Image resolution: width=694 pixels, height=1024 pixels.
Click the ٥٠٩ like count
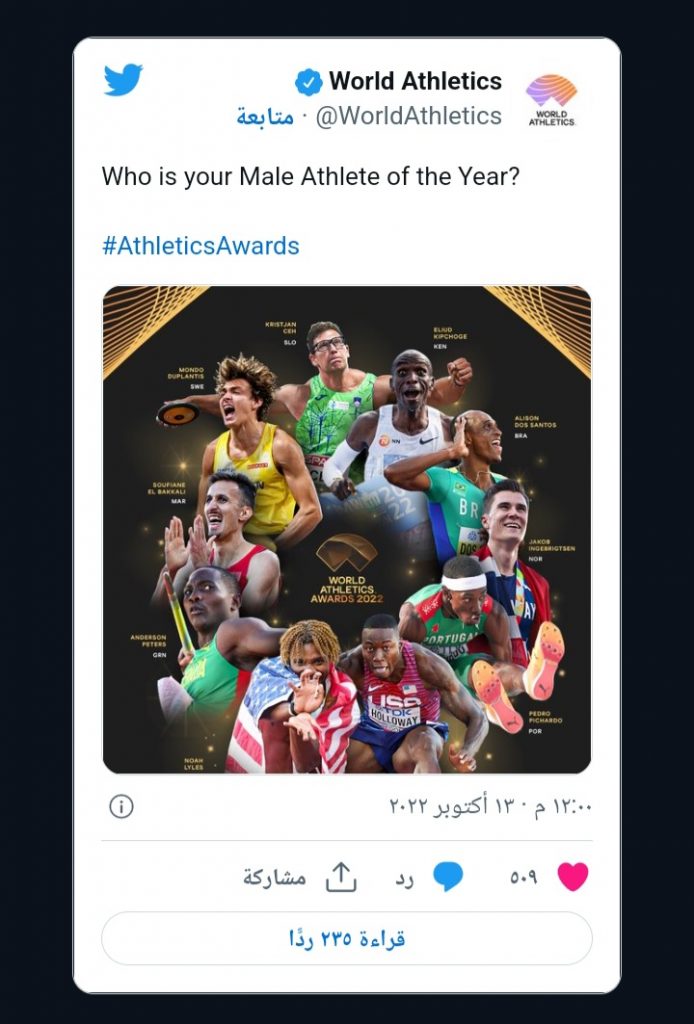524,877
